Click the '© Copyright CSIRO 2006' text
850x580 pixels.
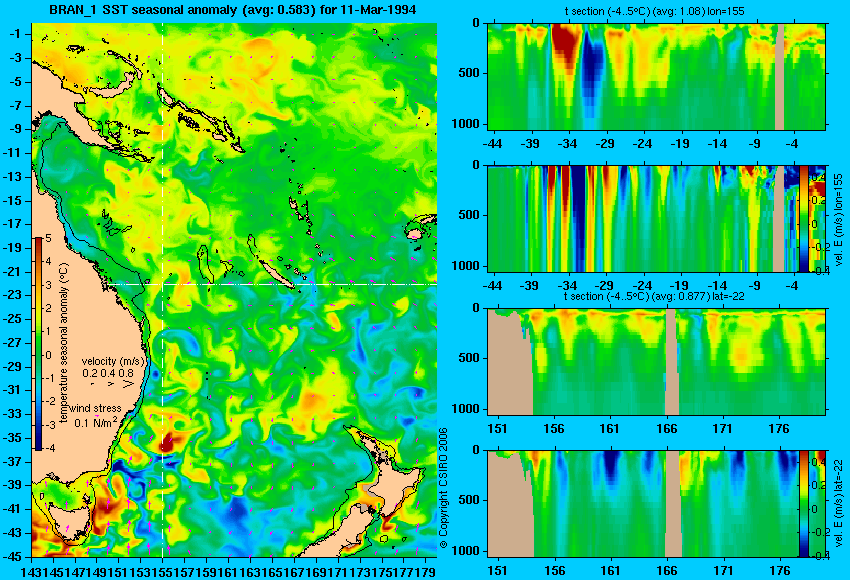coord(443,488)
